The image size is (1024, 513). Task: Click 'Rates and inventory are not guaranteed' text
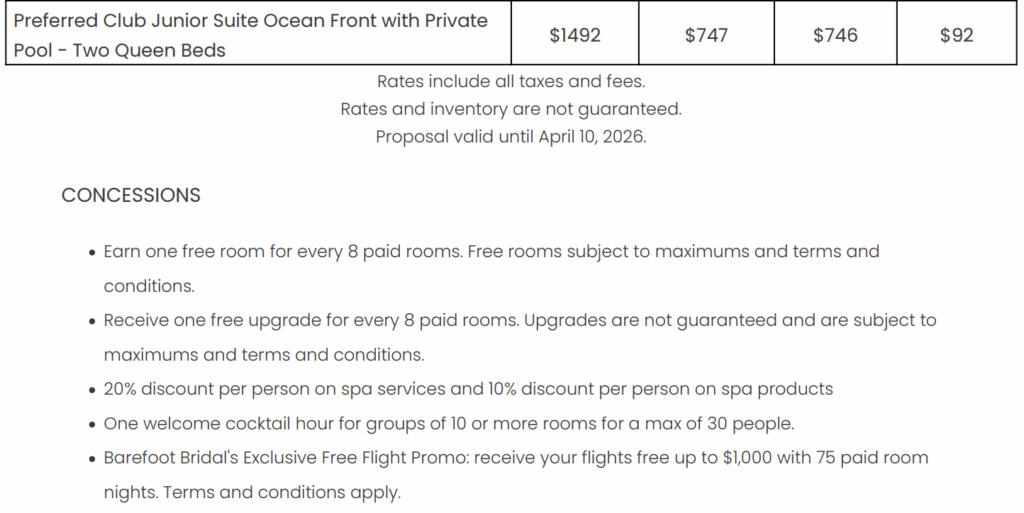(511, 109)
